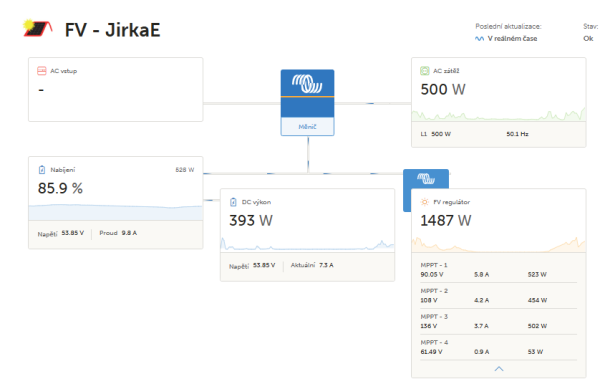Click the AC zátěž load icon
This screenshot has width=600, height=384.
(x=425, y=71)
